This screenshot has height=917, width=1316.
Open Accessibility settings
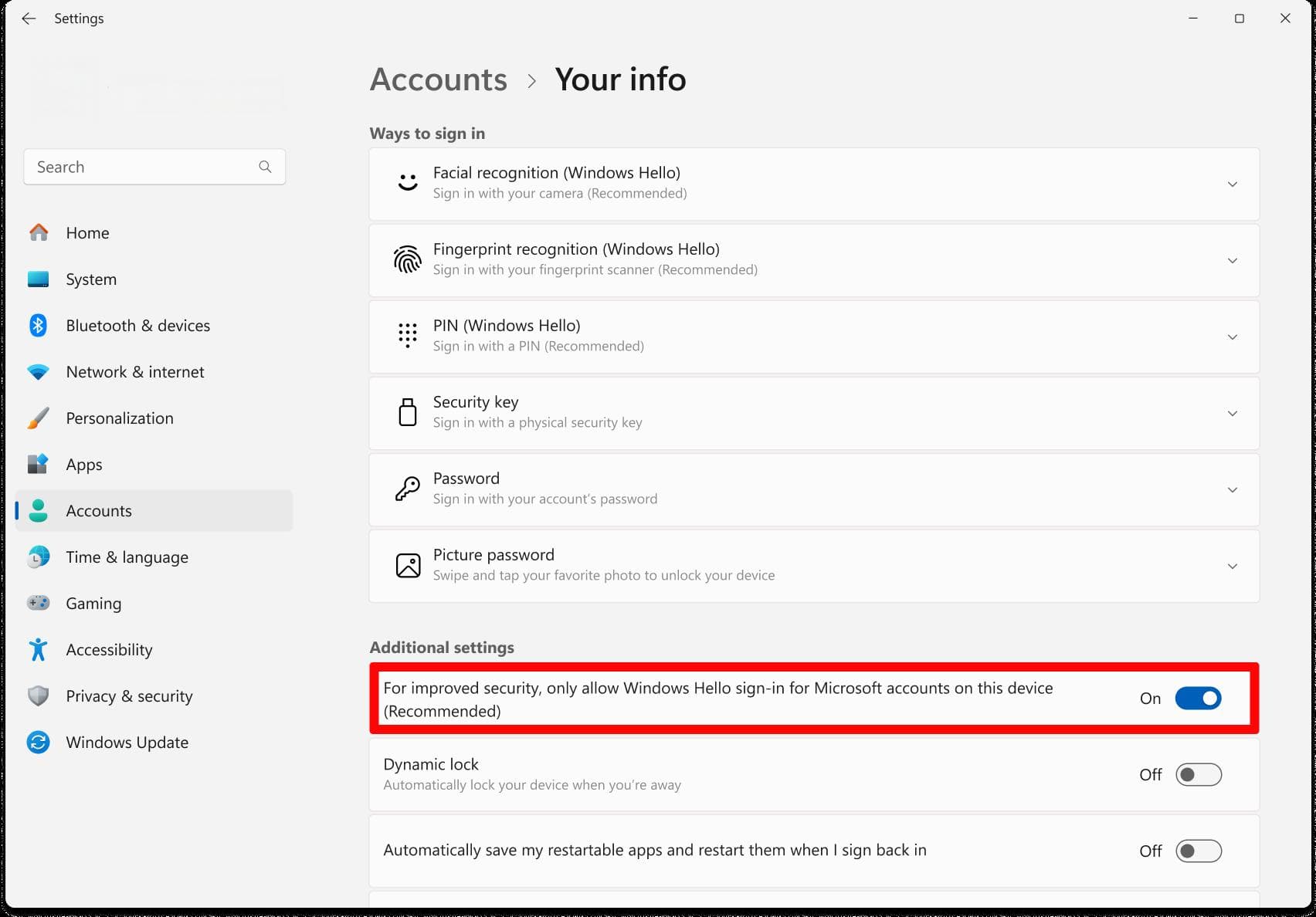click(x=154, y=649)
